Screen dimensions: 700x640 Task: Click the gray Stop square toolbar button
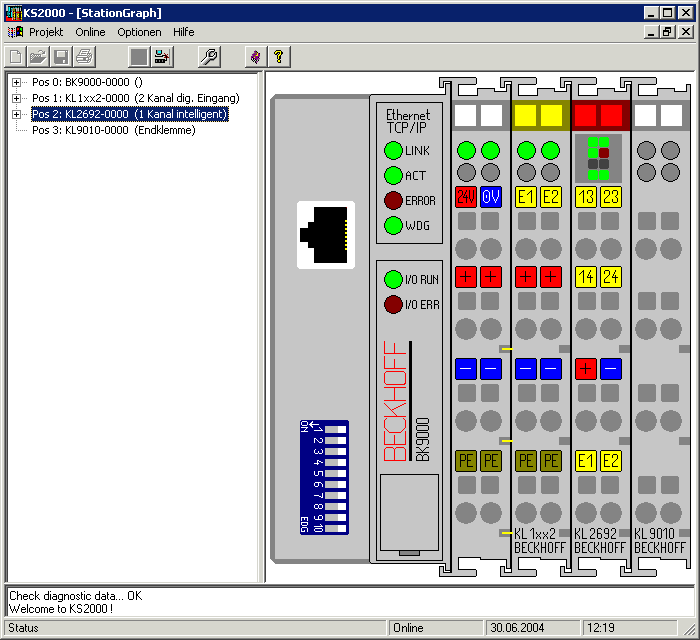pos(139,57)
